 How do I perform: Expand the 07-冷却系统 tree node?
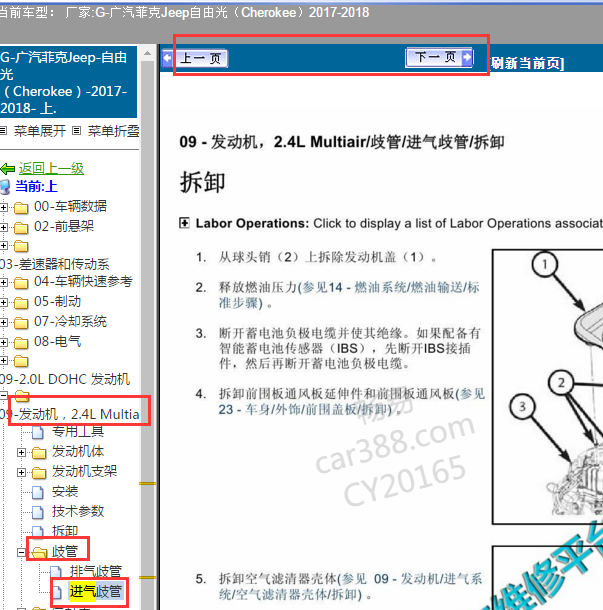click(x=4, y=323)
